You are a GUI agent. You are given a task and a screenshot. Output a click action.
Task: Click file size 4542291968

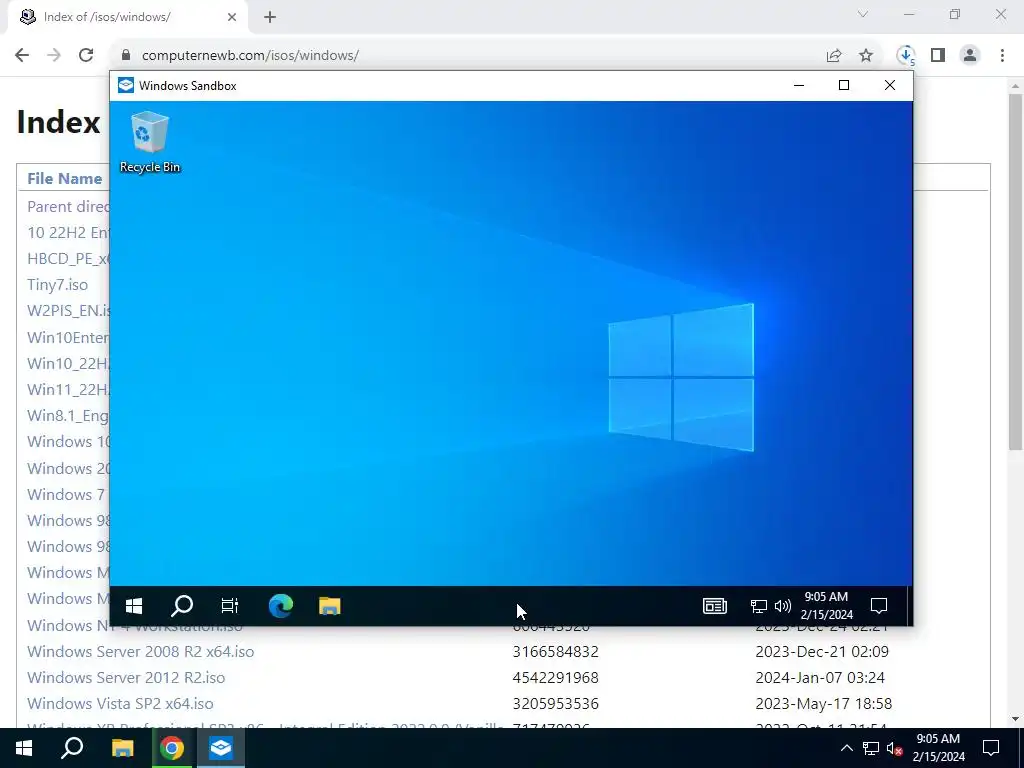pyautogui.click(x=556, y=677)
